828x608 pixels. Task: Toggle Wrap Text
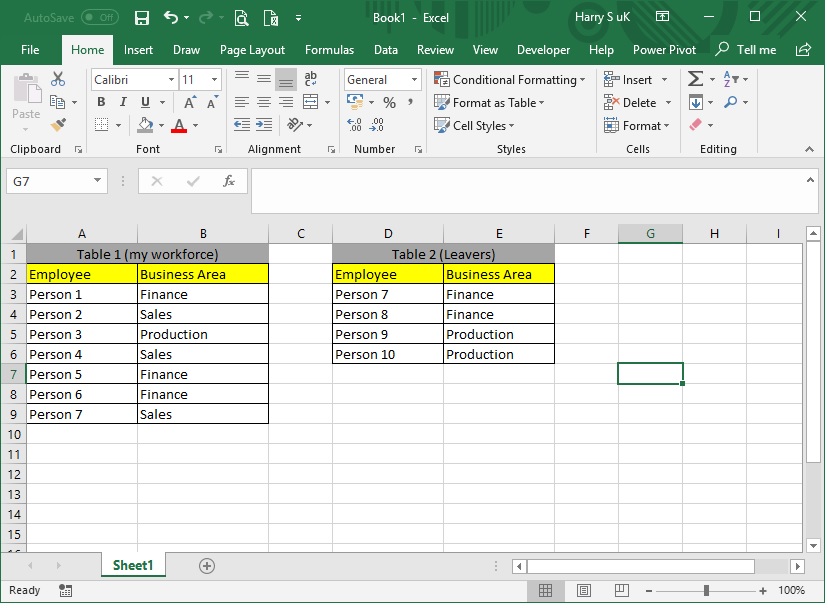310,79
